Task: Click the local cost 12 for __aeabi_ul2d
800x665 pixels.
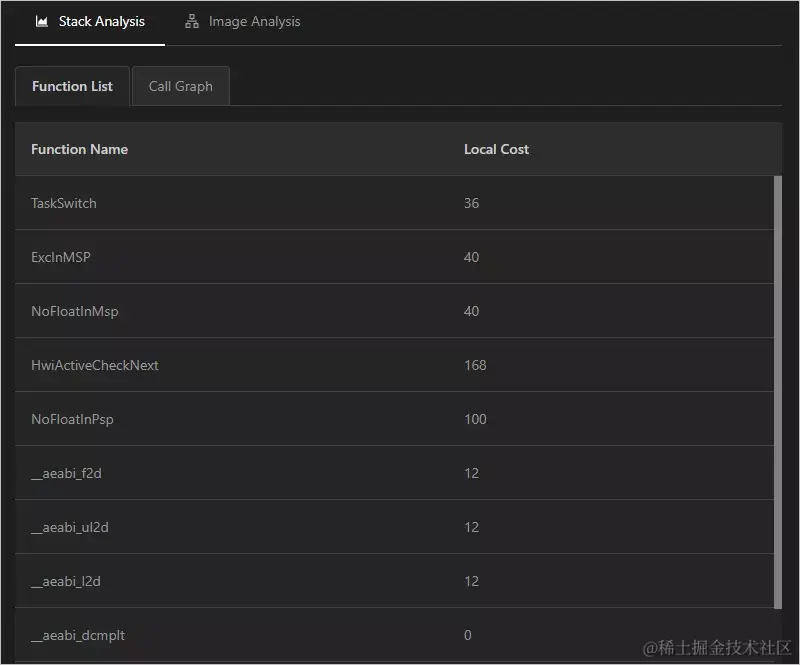Action: (x=471, y=528)
